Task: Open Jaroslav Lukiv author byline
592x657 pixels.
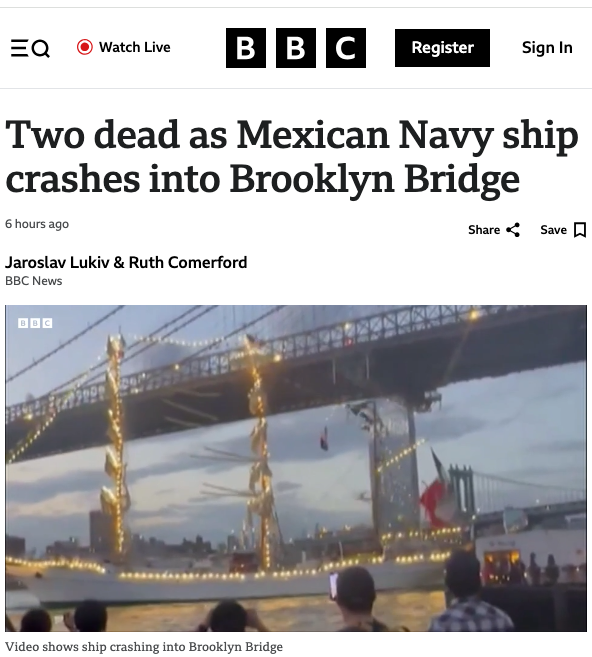Action: pyautogui.click(x=57, y=263)
